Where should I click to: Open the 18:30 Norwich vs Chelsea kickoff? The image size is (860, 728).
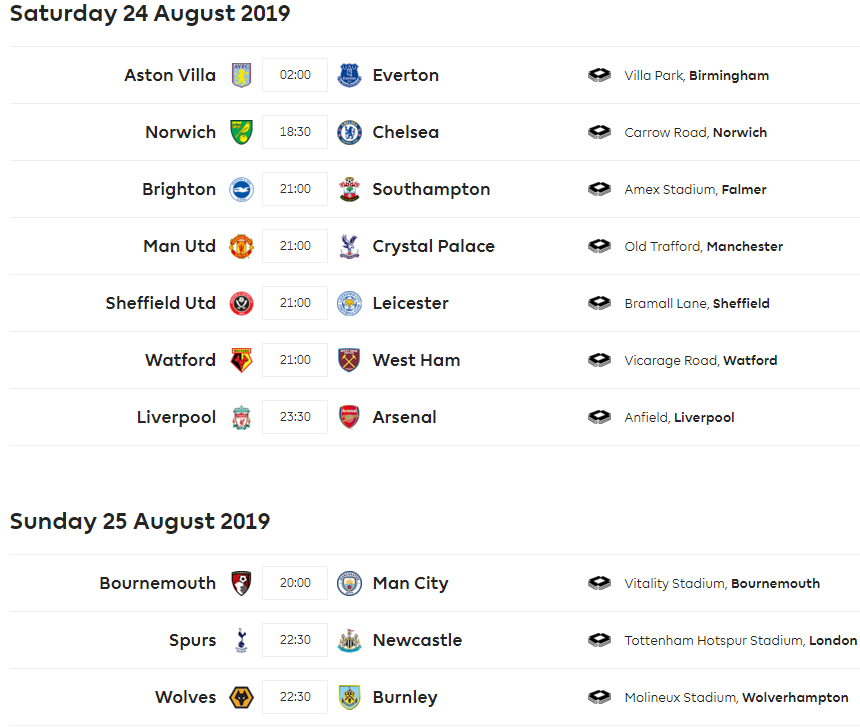coord(295,132)
